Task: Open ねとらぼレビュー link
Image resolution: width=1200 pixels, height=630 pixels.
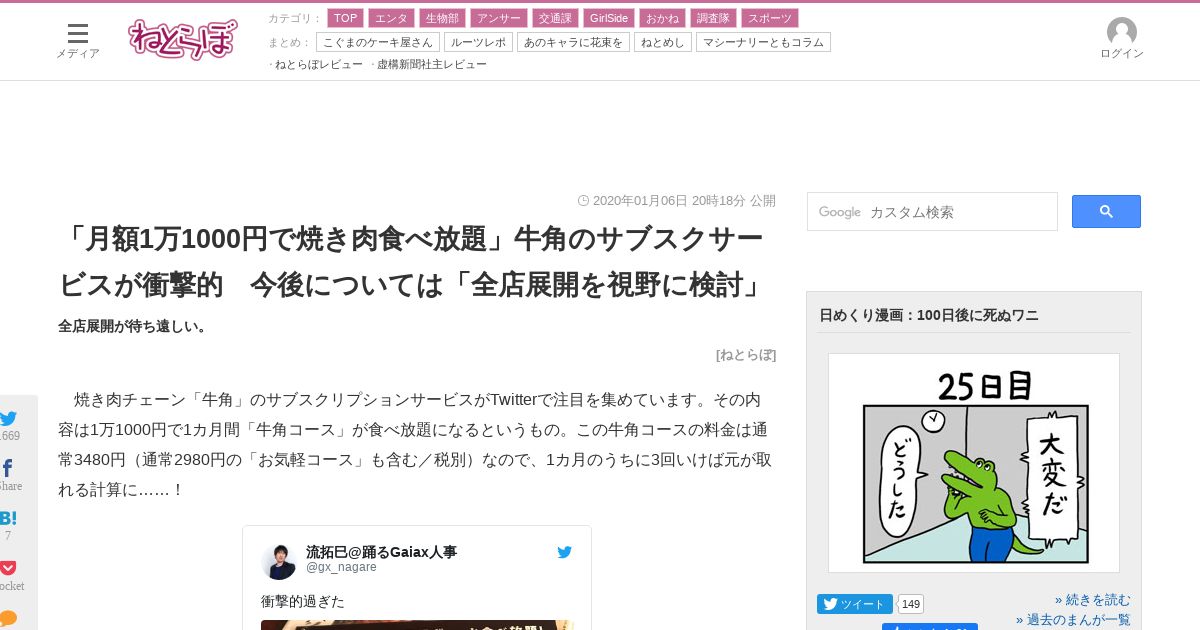Action: click(319, 64)
